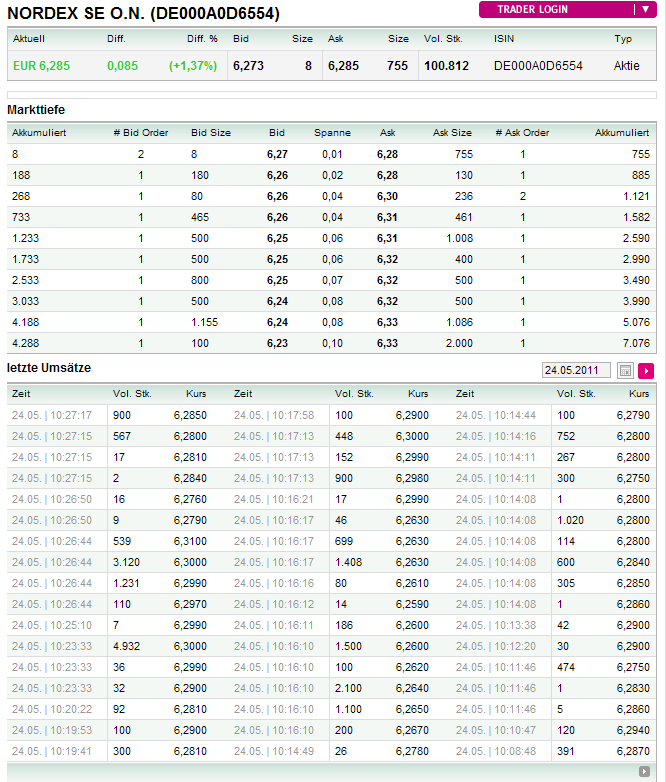
Task: Click the Markttiefe section heading
Action: (36, 110)
